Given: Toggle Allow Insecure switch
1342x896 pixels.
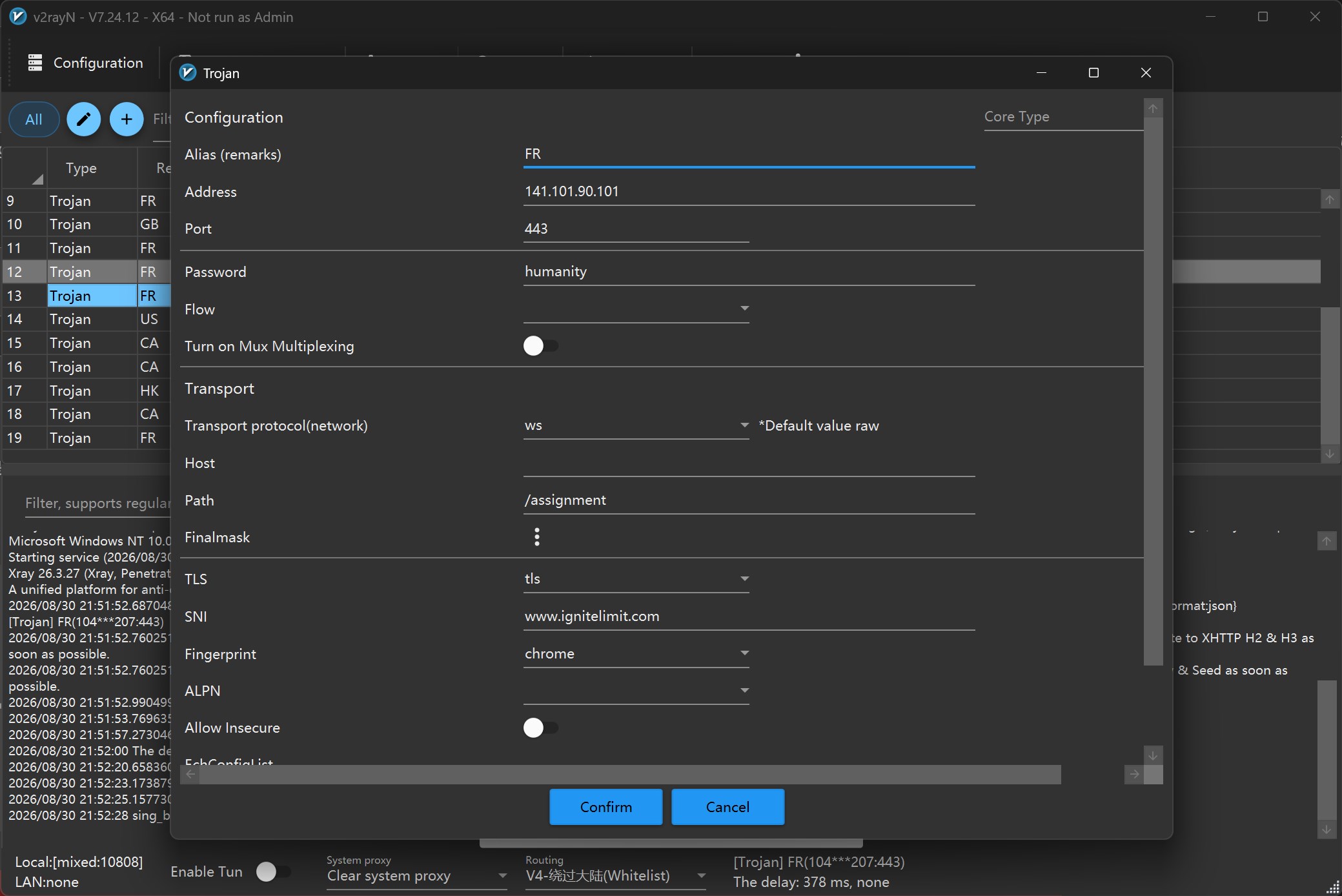Looking at the screenshot, I should coord(540,728).
